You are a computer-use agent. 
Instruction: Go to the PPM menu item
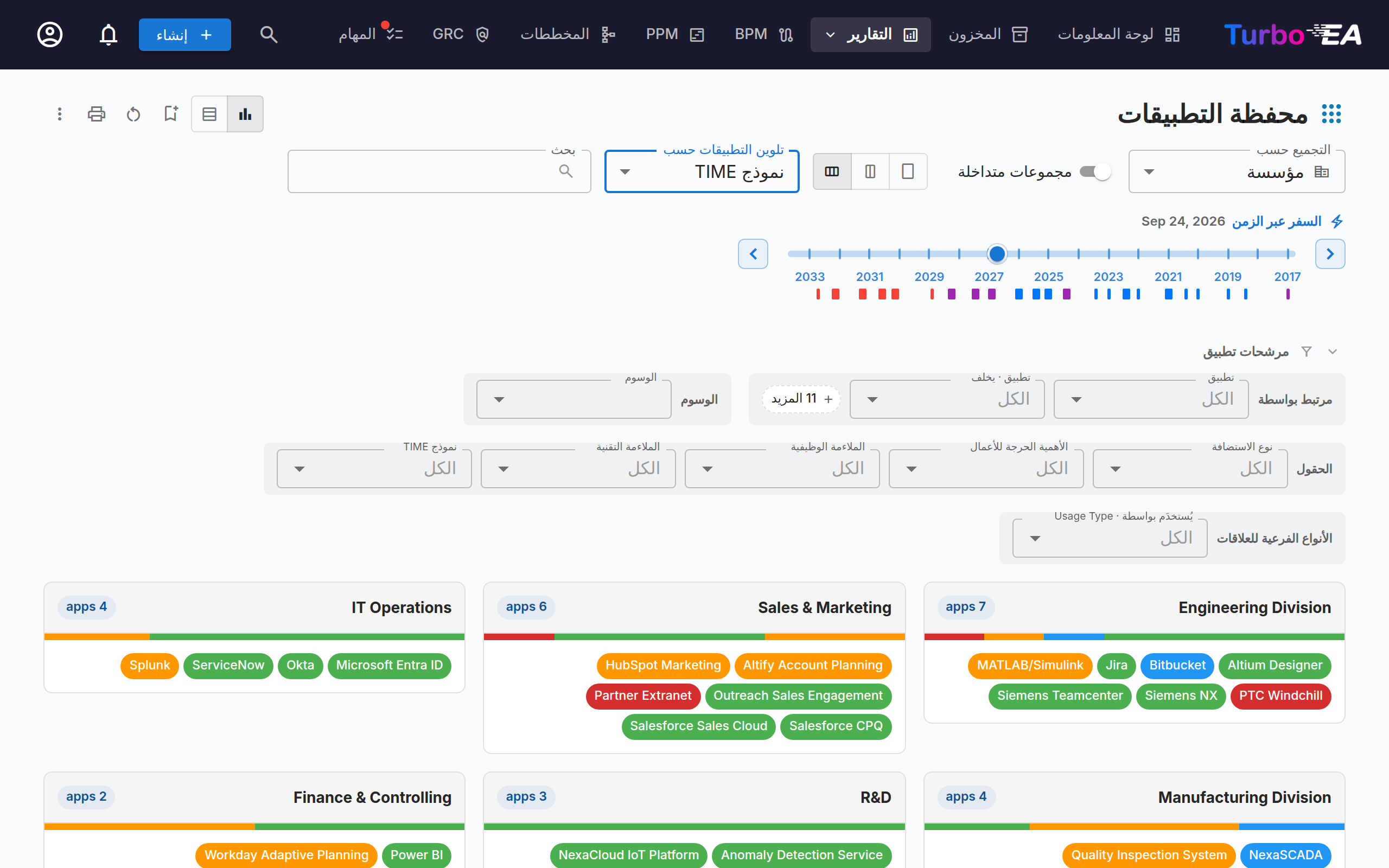(x=674, y=34)
